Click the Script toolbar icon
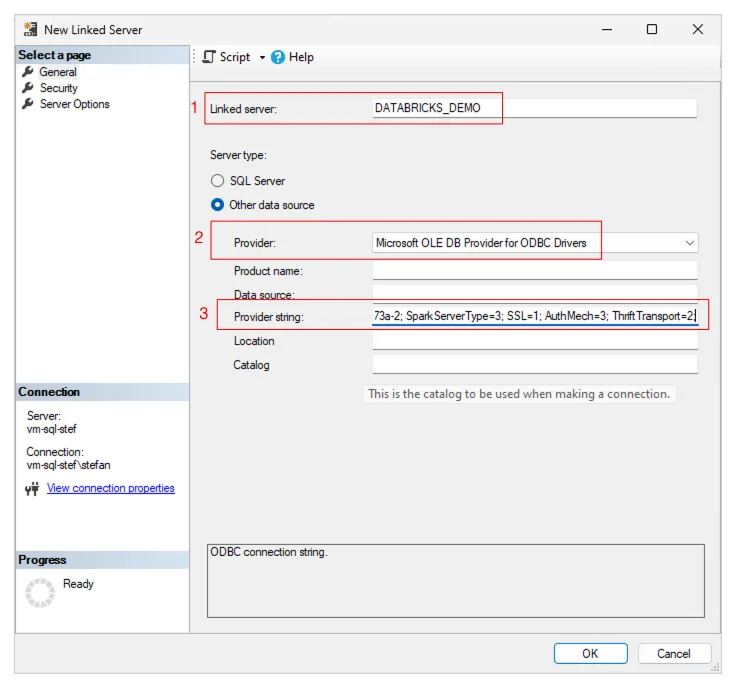 209,57
